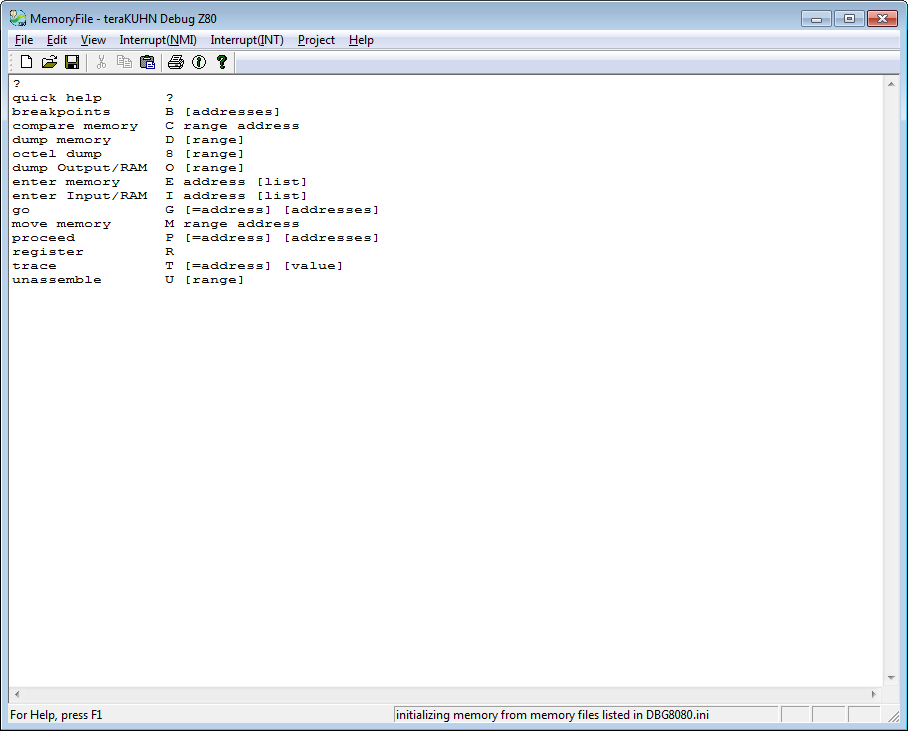Save using the floppy disk icon
This screenshot has height=731, width=908.
click(x=72, y=63)
